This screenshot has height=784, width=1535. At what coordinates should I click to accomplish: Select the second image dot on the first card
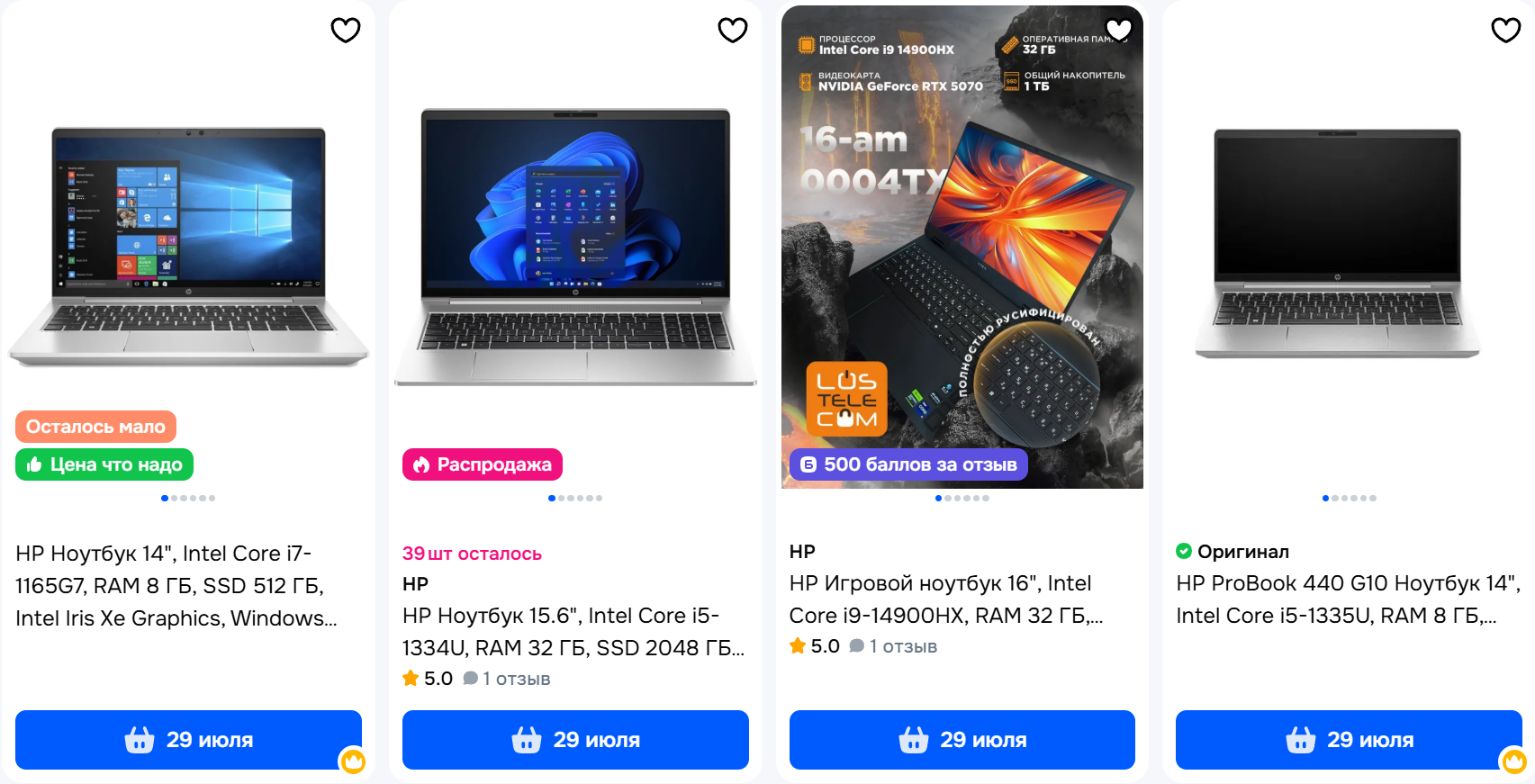[x=174, y=498]
